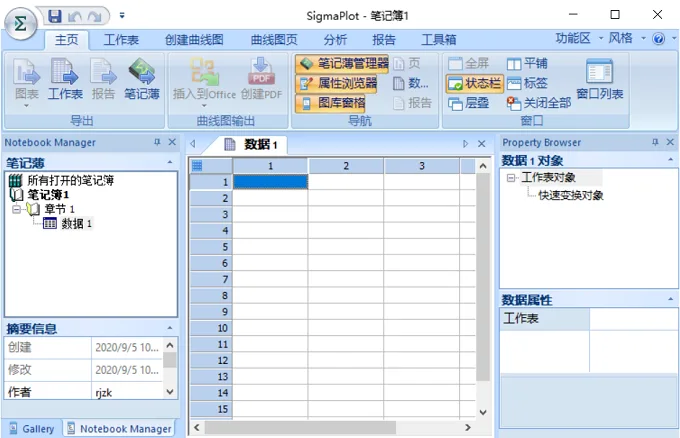The height and width of the screenshot is (438, 680).
Task: Click the highlighted cell in row 1 column 1
Action: coord(270,182)
